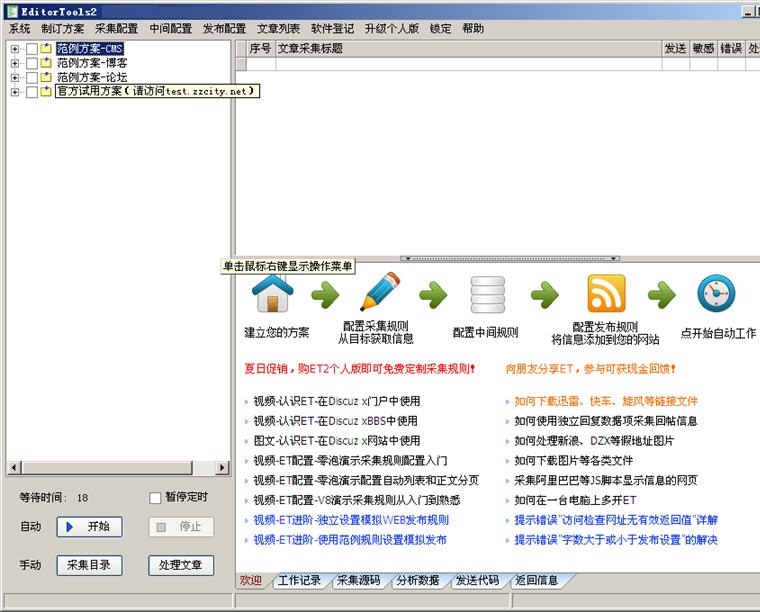
Task: Switch to the 工作记录 tab
Action: pos(299,580)
